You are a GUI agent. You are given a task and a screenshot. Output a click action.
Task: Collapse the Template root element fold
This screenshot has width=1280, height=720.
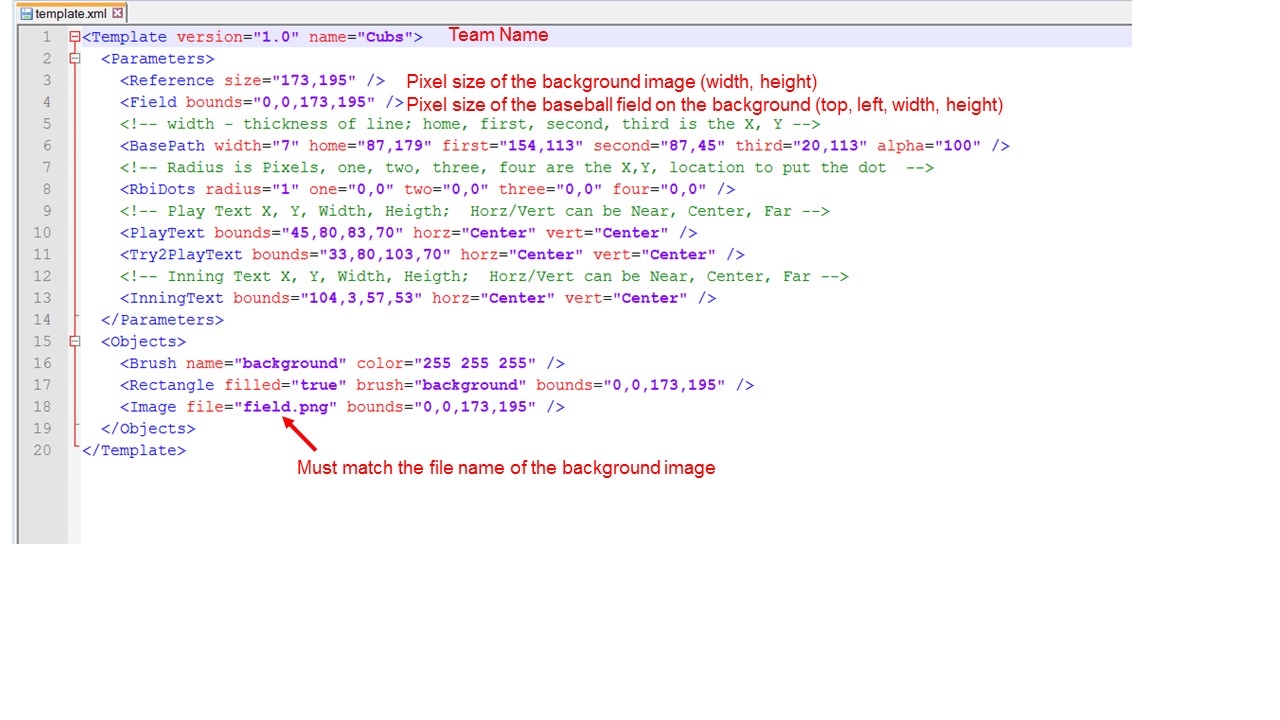pos(74,36)
